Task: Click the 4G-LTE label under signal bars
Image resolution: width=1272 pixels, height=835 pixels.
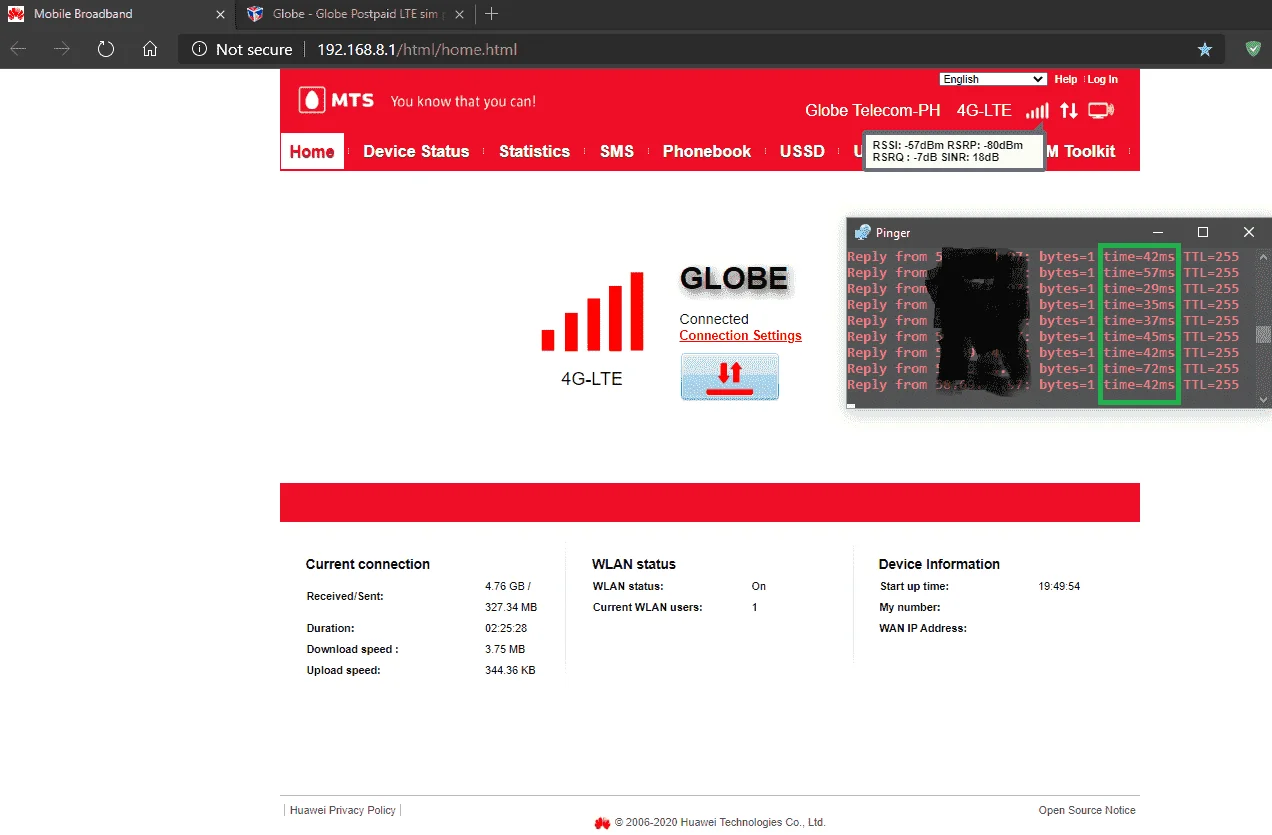Action: (592, 379)
